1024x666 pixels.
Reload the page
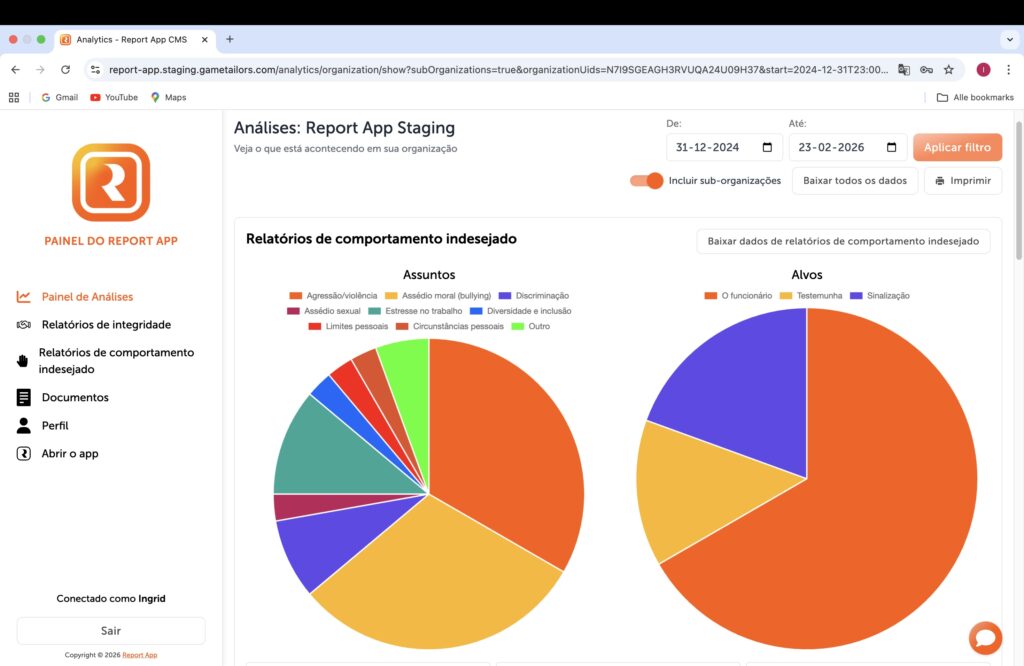pyautogui.click(x=65, y=69)
